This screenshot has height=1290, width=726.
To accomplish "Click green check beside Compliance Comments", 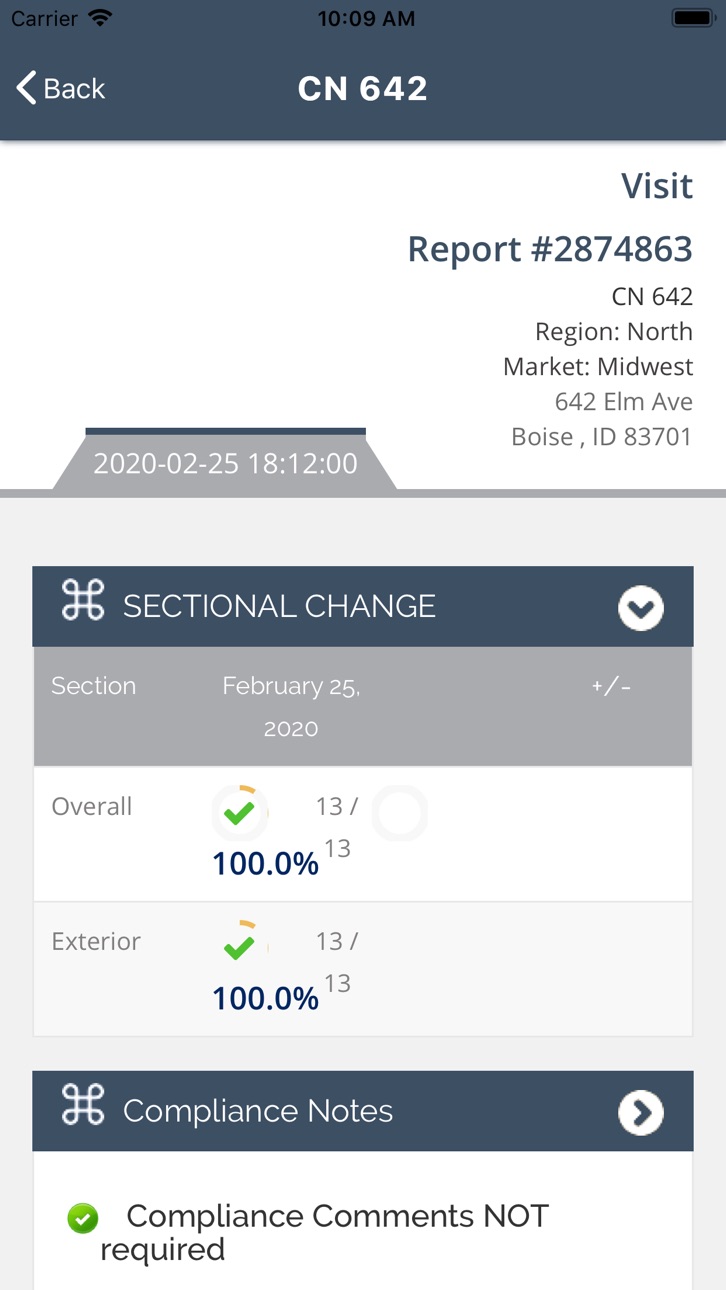I will click(83, 1218).
